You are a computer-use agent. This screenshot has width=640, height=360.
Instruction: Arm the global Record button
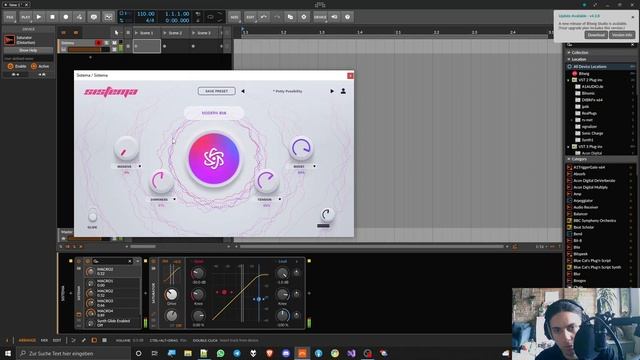[66, 17]
